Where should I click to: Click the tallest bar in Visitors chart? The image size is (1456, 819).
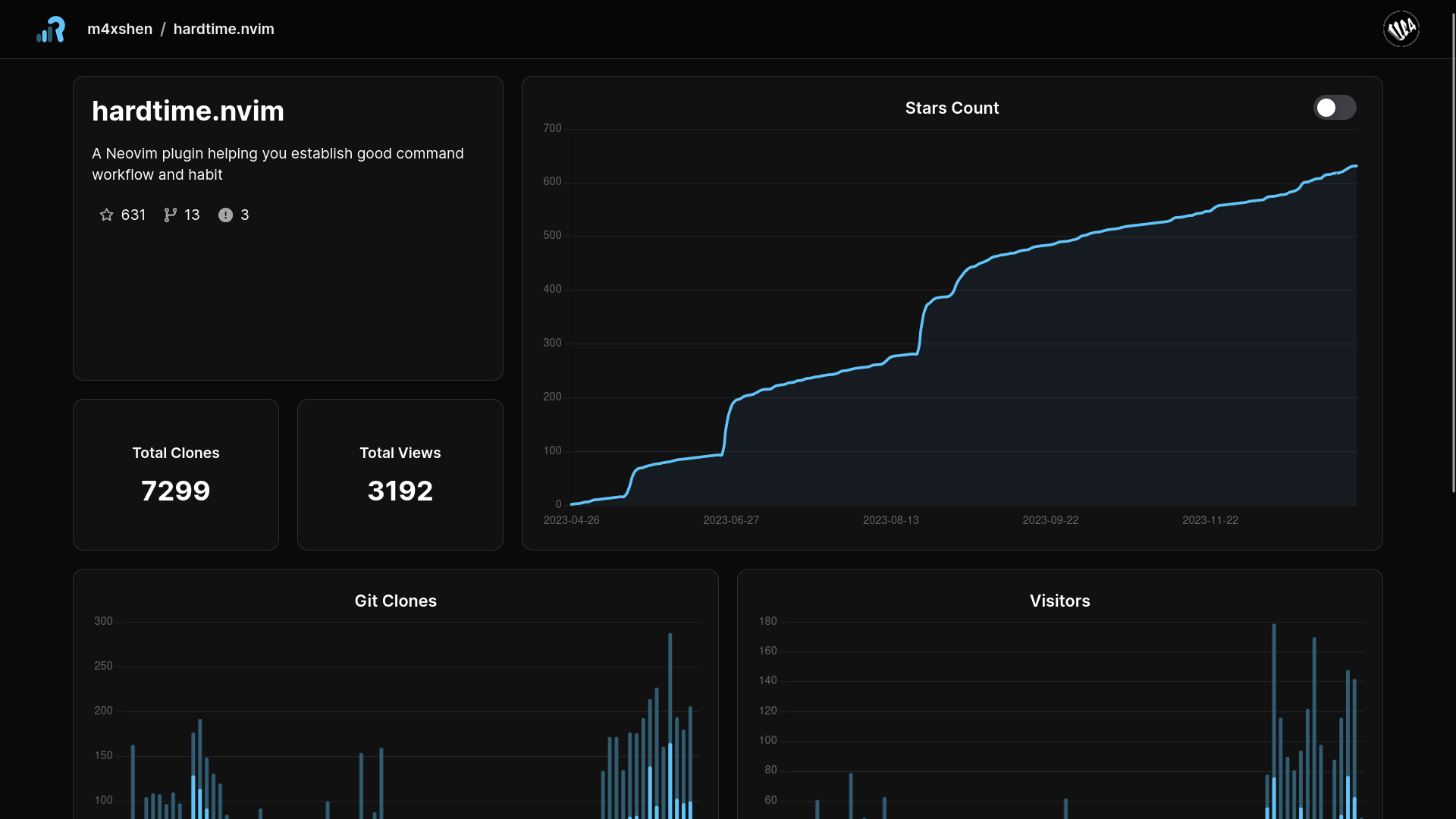click(1274, 721)
